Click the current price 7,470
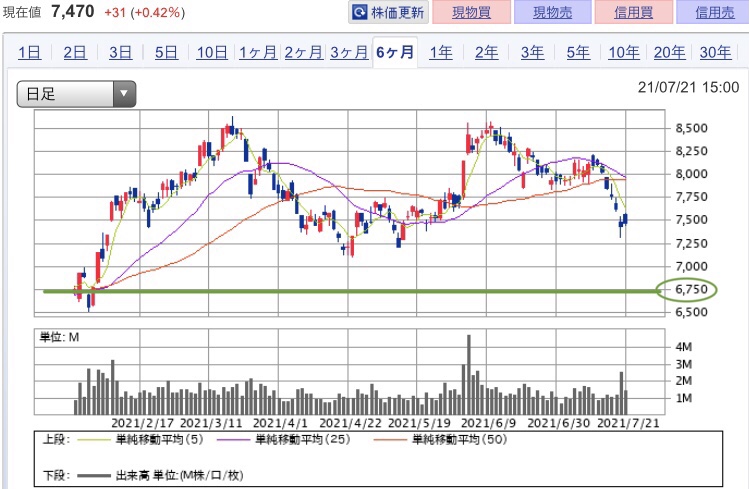 [73, 11]
